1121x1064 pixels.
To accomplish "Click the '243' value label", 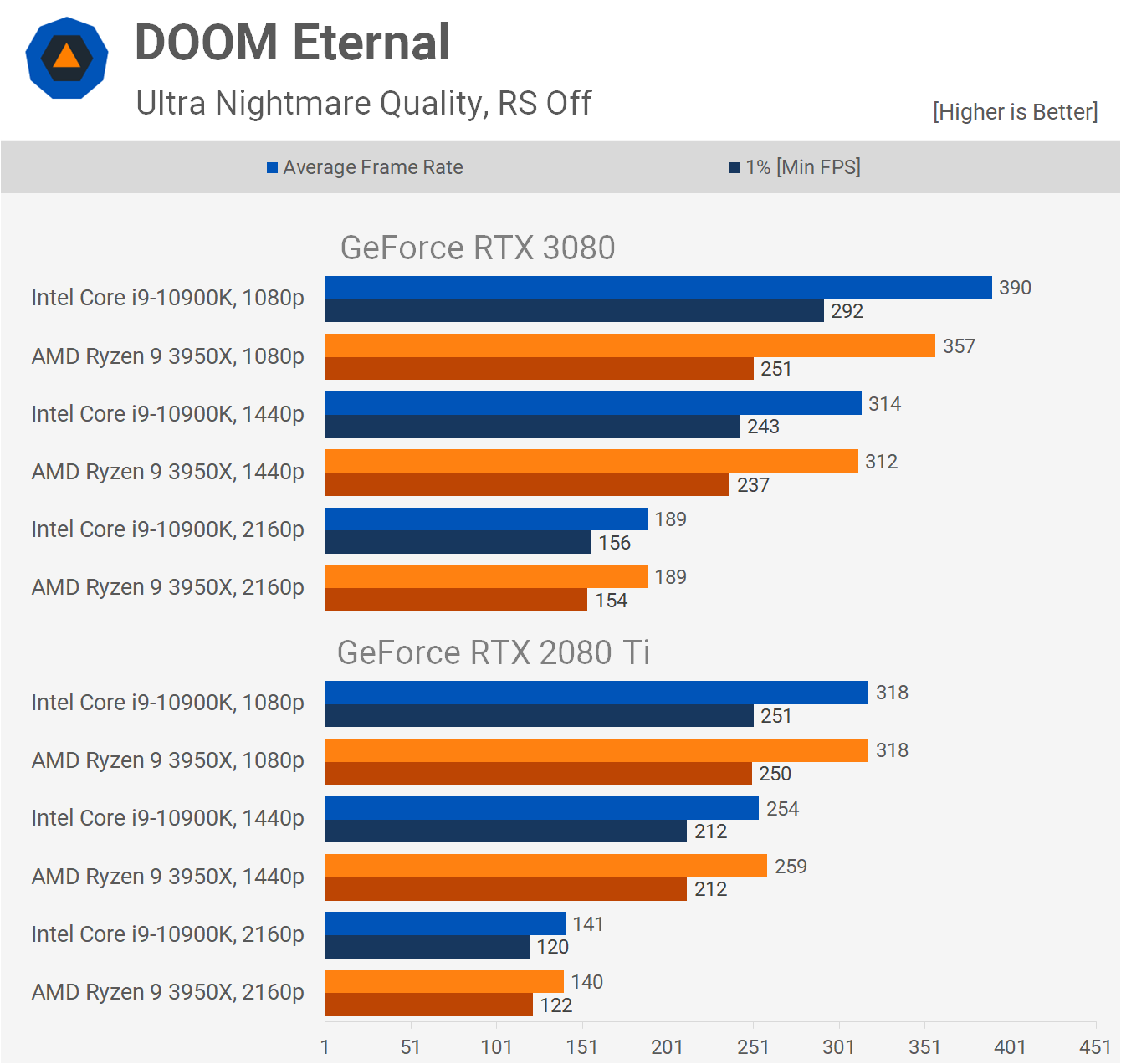I will coord(763,427).
